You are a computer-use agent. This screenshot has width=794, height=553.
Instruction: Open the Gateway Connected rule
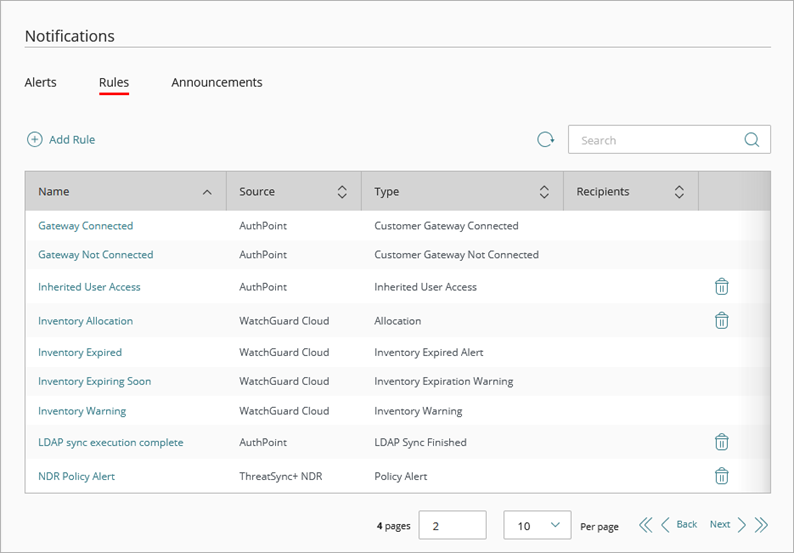coord(85,226)
